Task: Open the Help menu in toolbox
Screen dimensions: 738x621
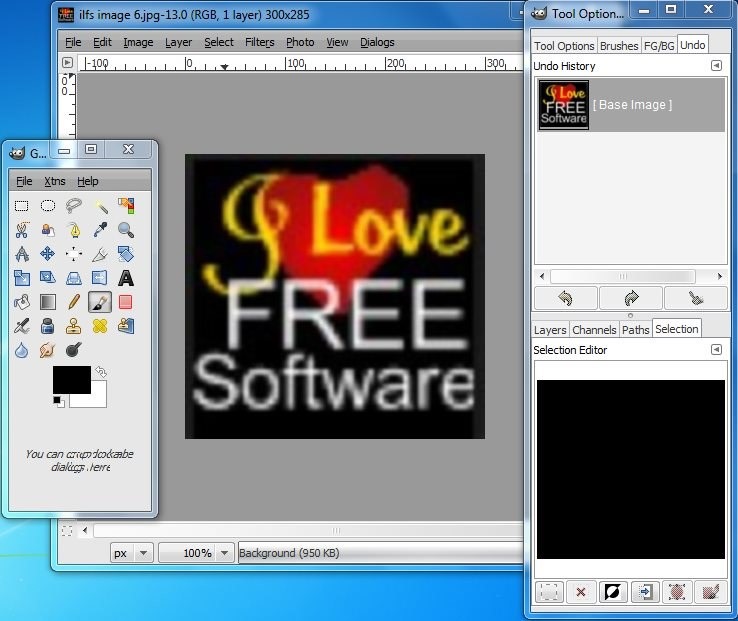Action: 88,181
